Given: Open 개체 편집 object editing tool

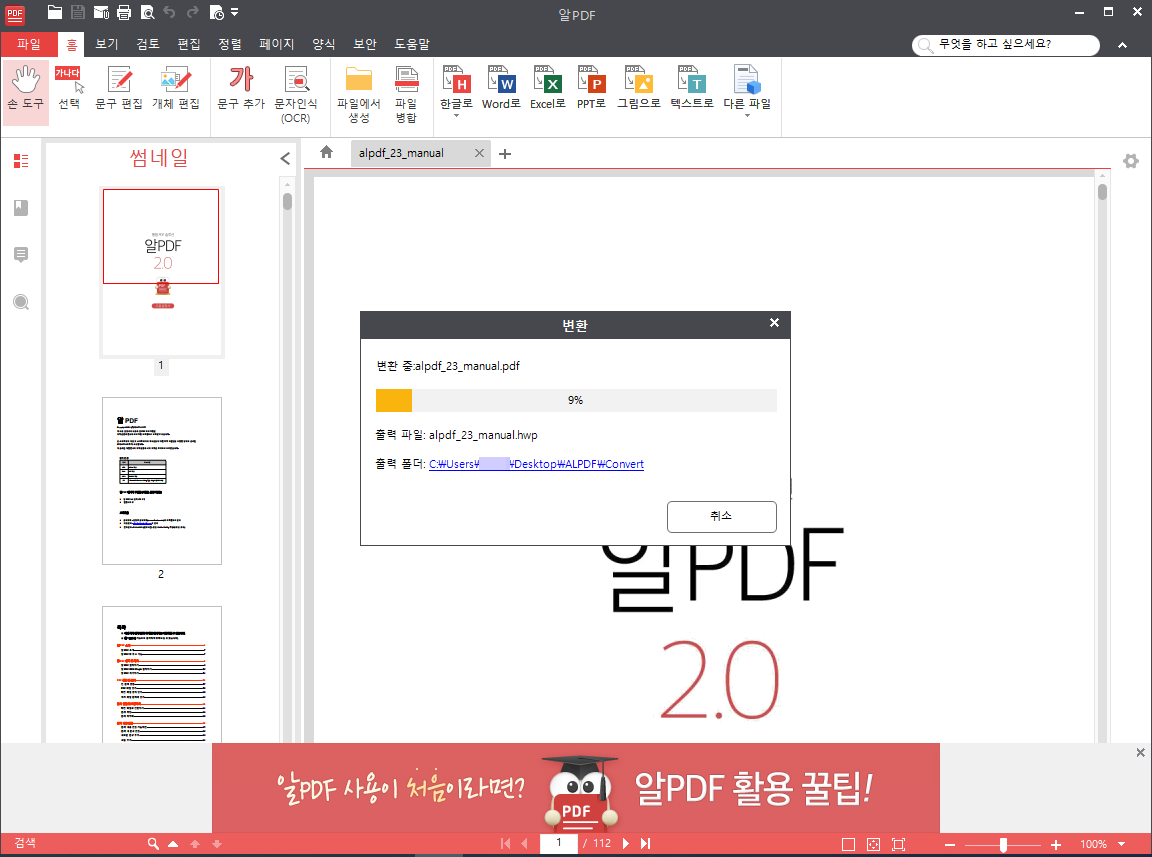Looking at the screenshot, I should pos(176,88).
